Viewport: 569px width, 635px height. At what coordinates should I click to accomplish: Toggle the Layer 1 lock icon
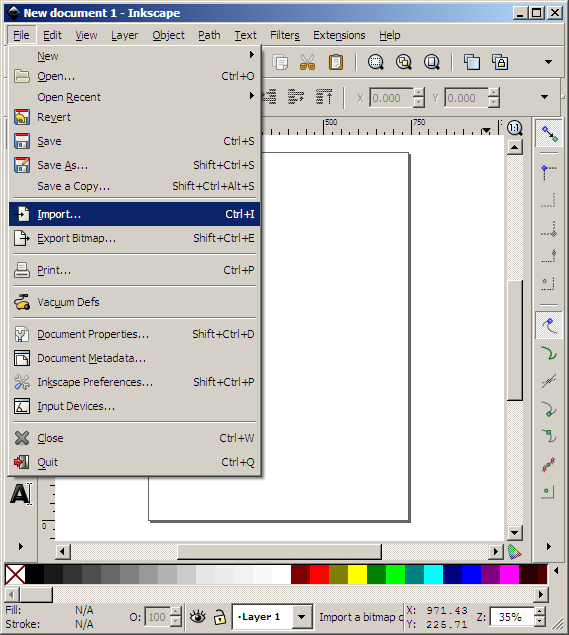pos(220,617)
